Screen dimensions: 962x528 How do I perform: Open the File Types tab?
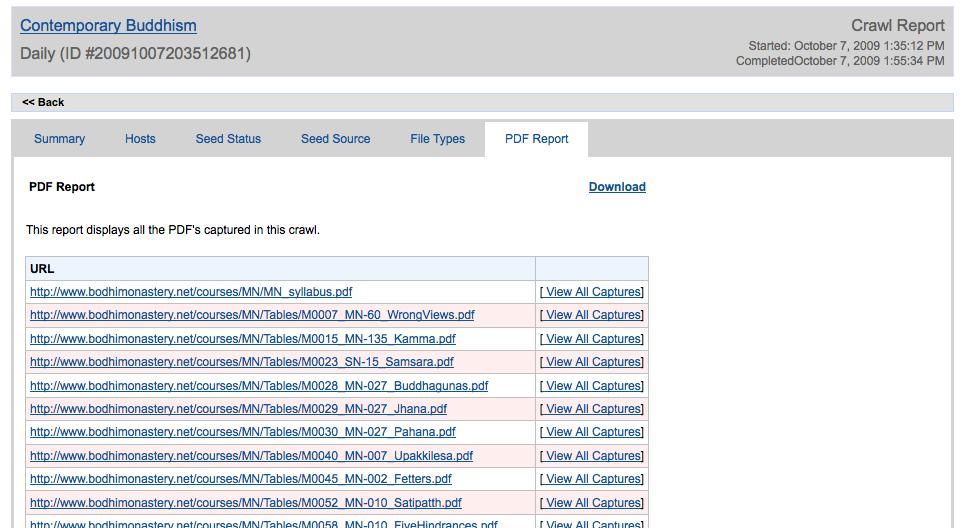point(437,139)
